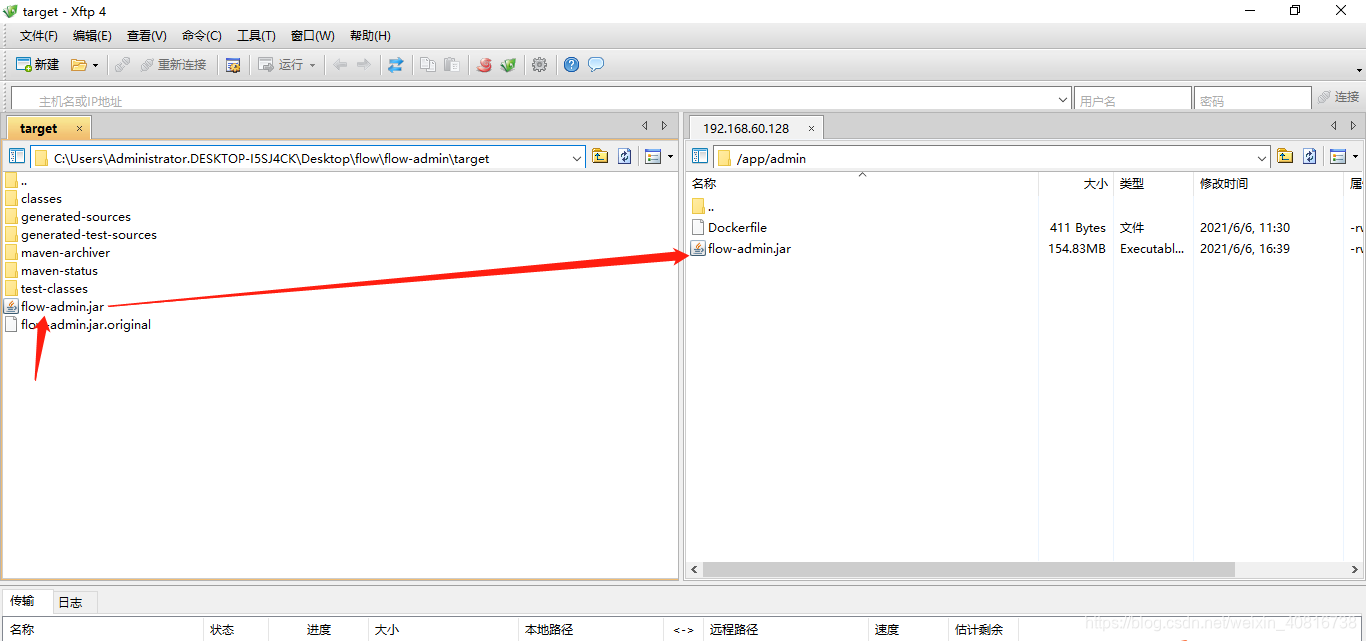Expand the /app/admin path dropdown arrow
Image resolution: width=1366 pixels, height=641 pixels.
point(1262,158)
